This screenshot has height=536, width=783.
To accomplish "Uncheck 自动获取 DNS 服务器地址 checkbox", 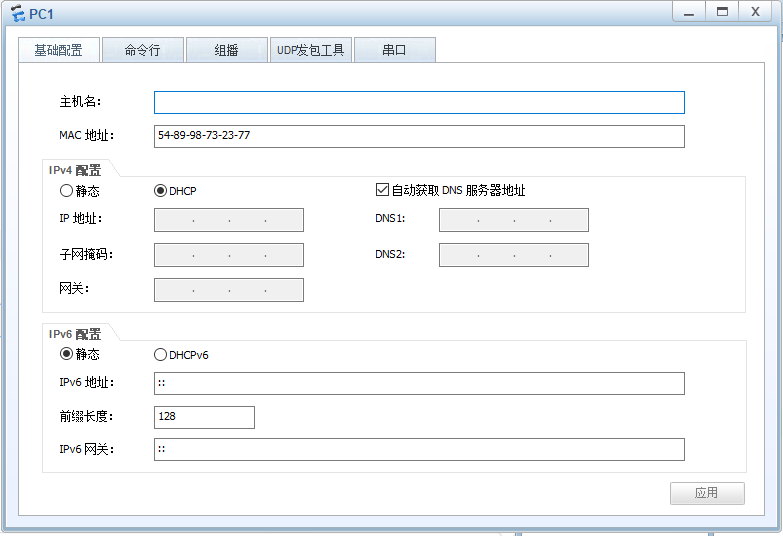I will click(383, 190).
